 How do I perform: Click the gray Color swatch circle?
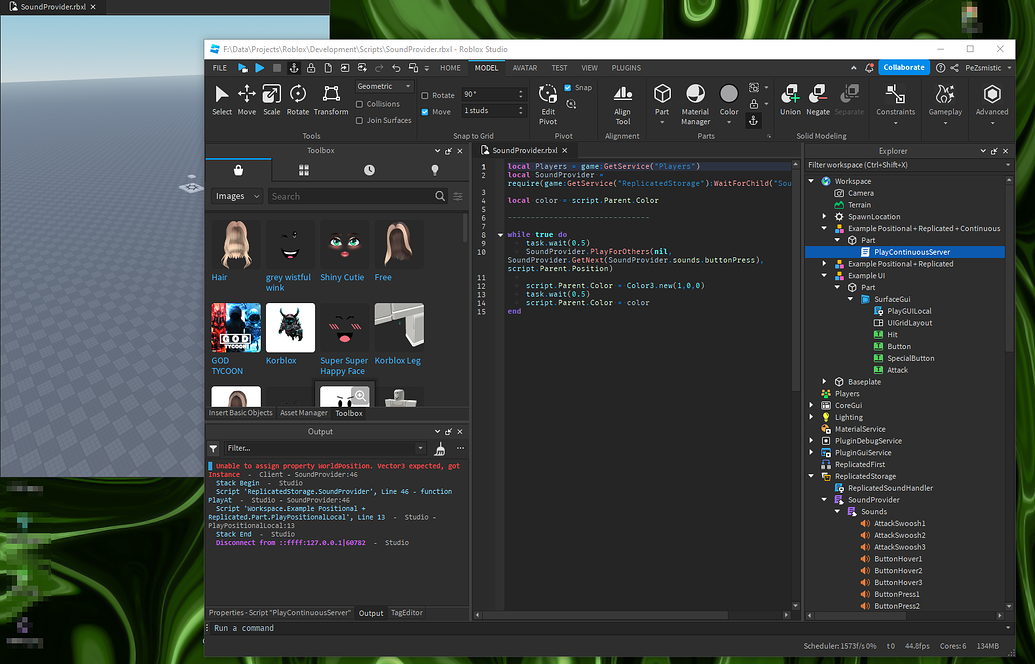pyautogui.click(x=729, y=94)
